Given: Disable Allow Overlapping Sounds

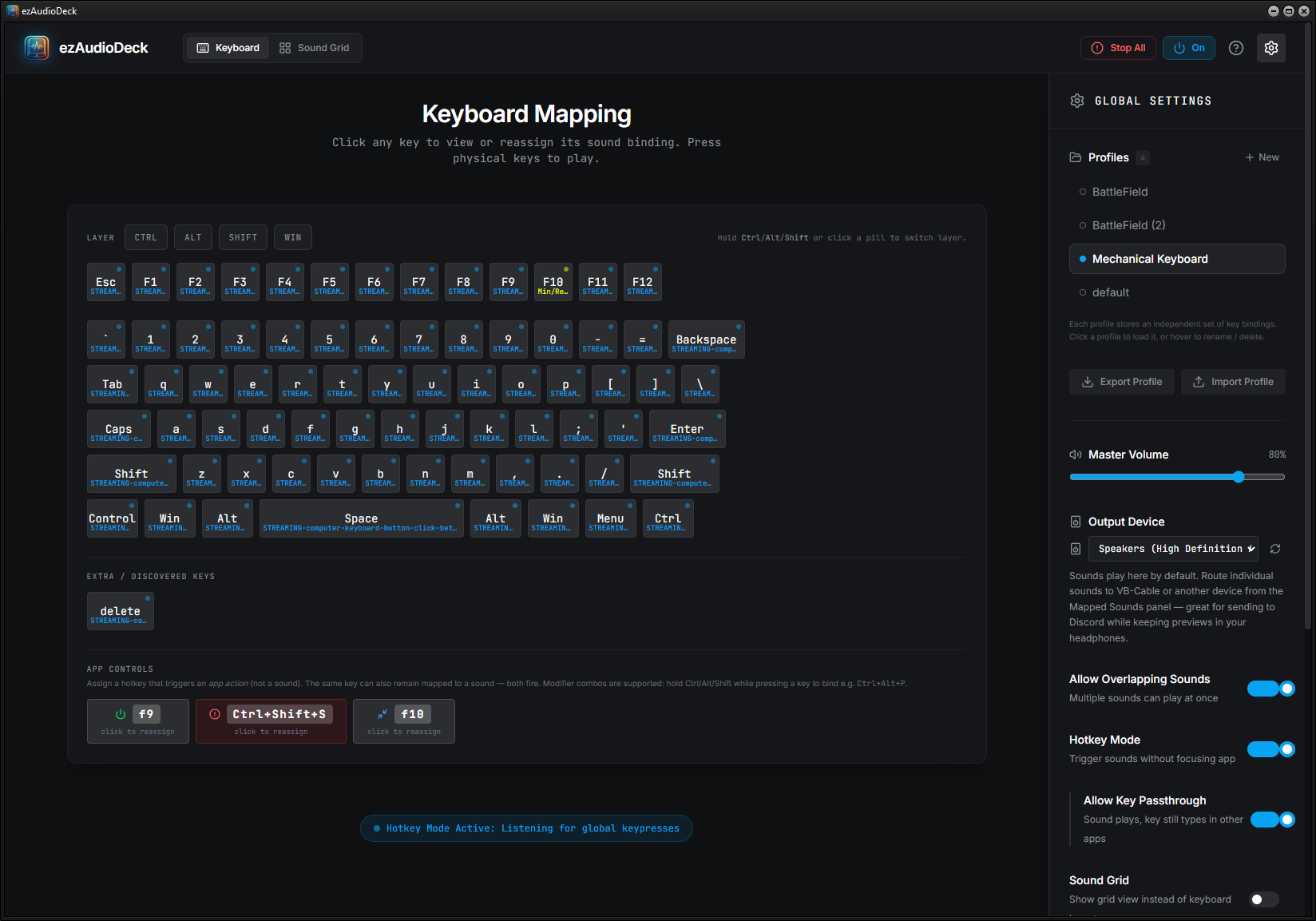Looking at the screenshot, I should [1270, 689].
